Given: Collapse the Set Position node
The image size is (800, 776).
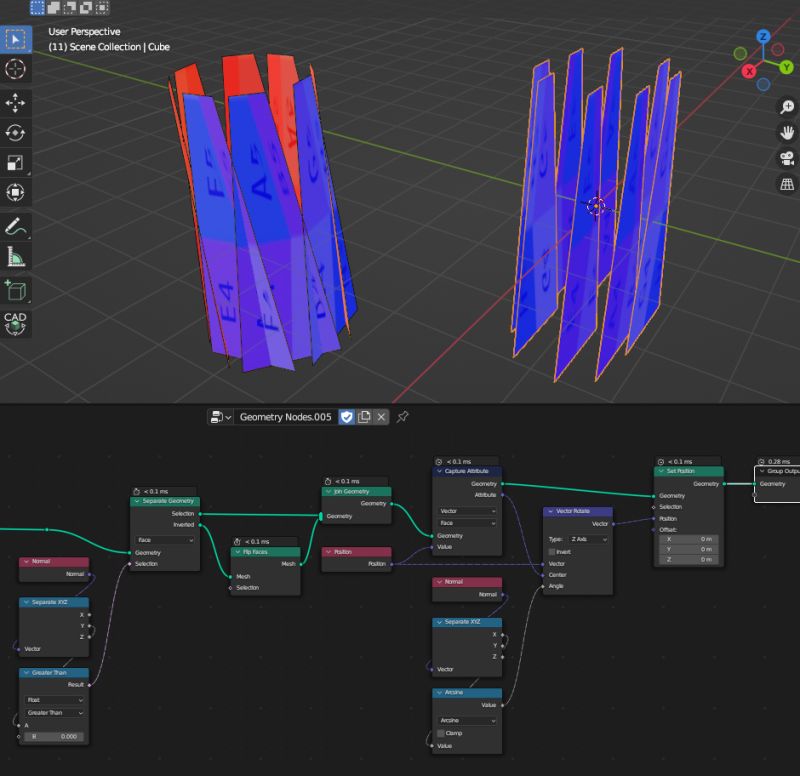Looking at the screenshot, I should [661, 471].
